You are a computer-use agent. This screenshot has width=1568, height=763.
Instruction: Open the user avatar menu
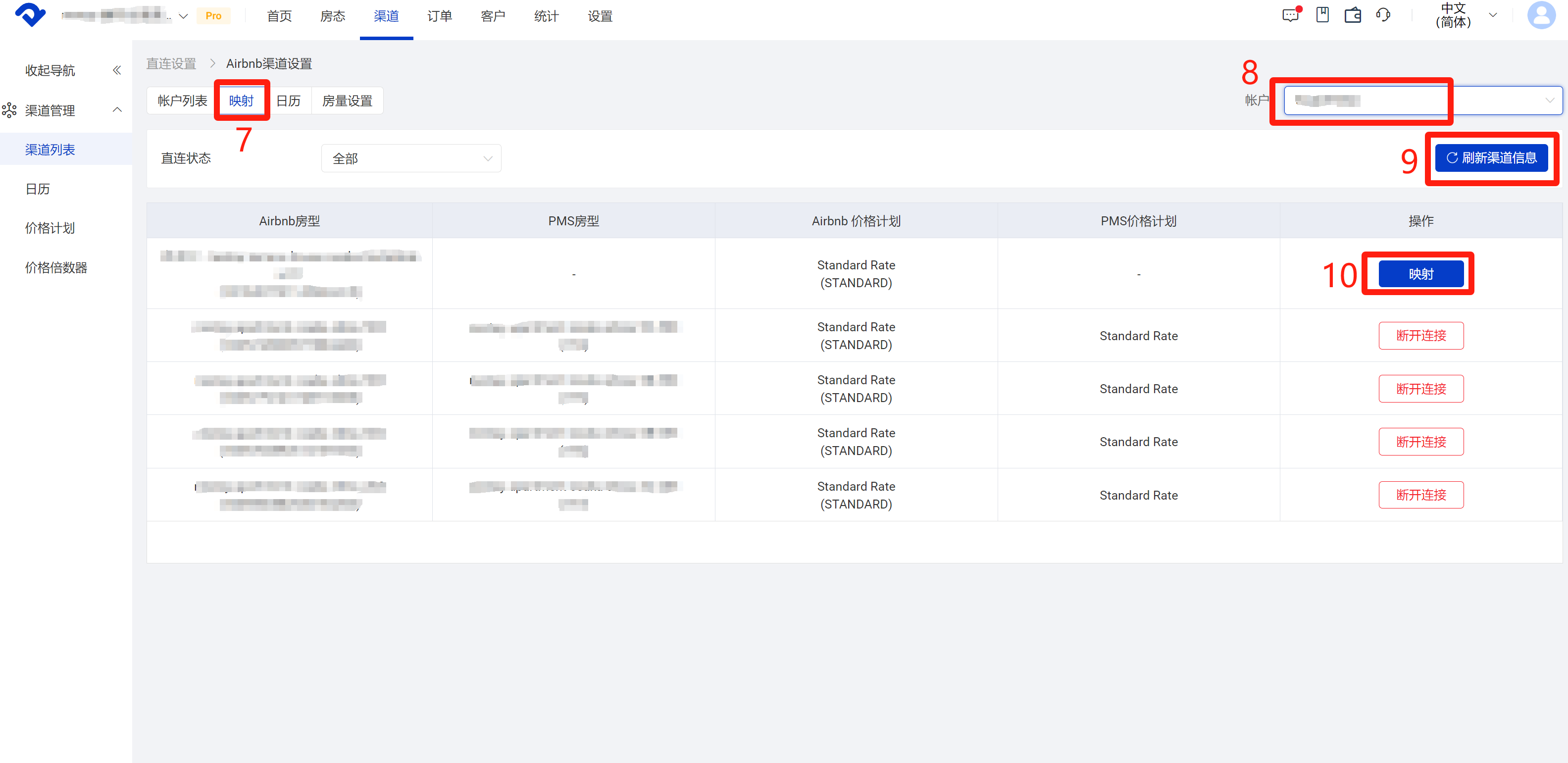pos(1541,15)
